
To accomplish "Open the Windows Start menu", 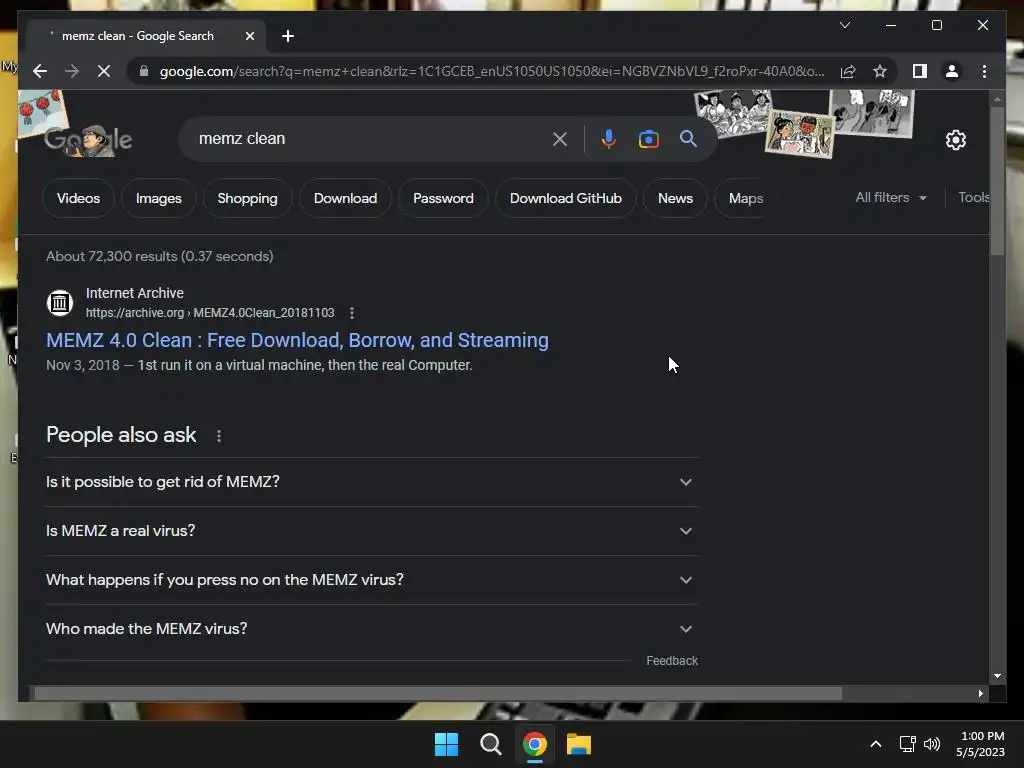I will coord(447,744).
